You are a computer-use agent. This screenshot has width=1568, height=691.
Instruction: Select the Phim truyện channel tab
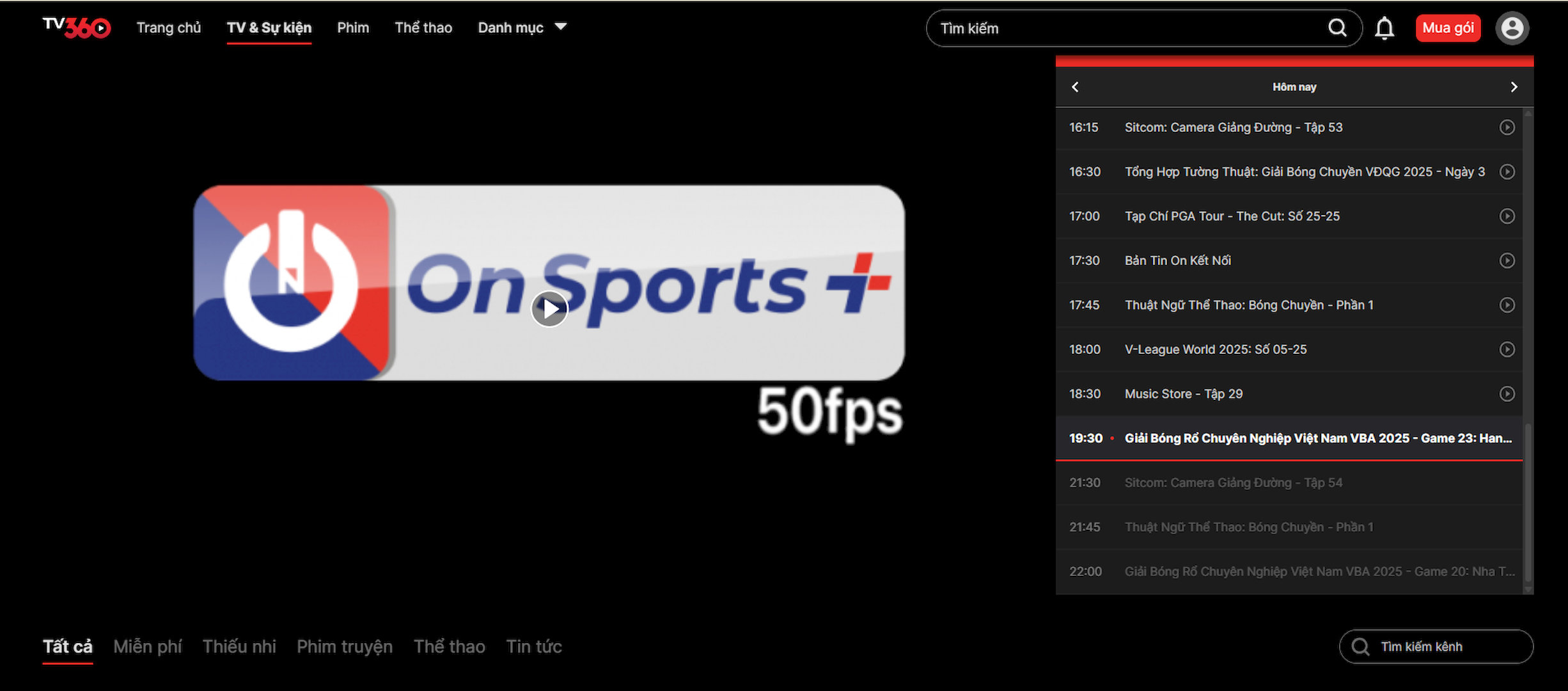(345, 647)
